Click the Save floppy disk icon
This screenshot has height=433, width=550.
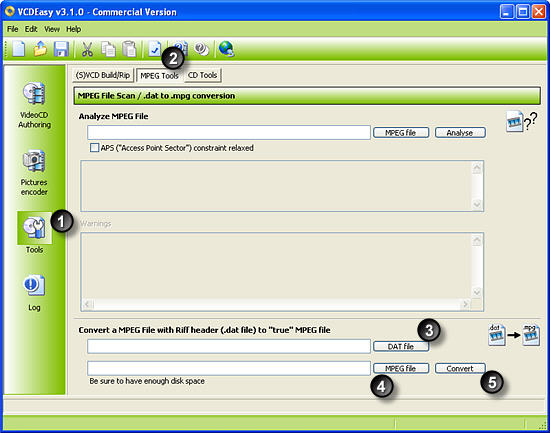[x=61, y=49]
